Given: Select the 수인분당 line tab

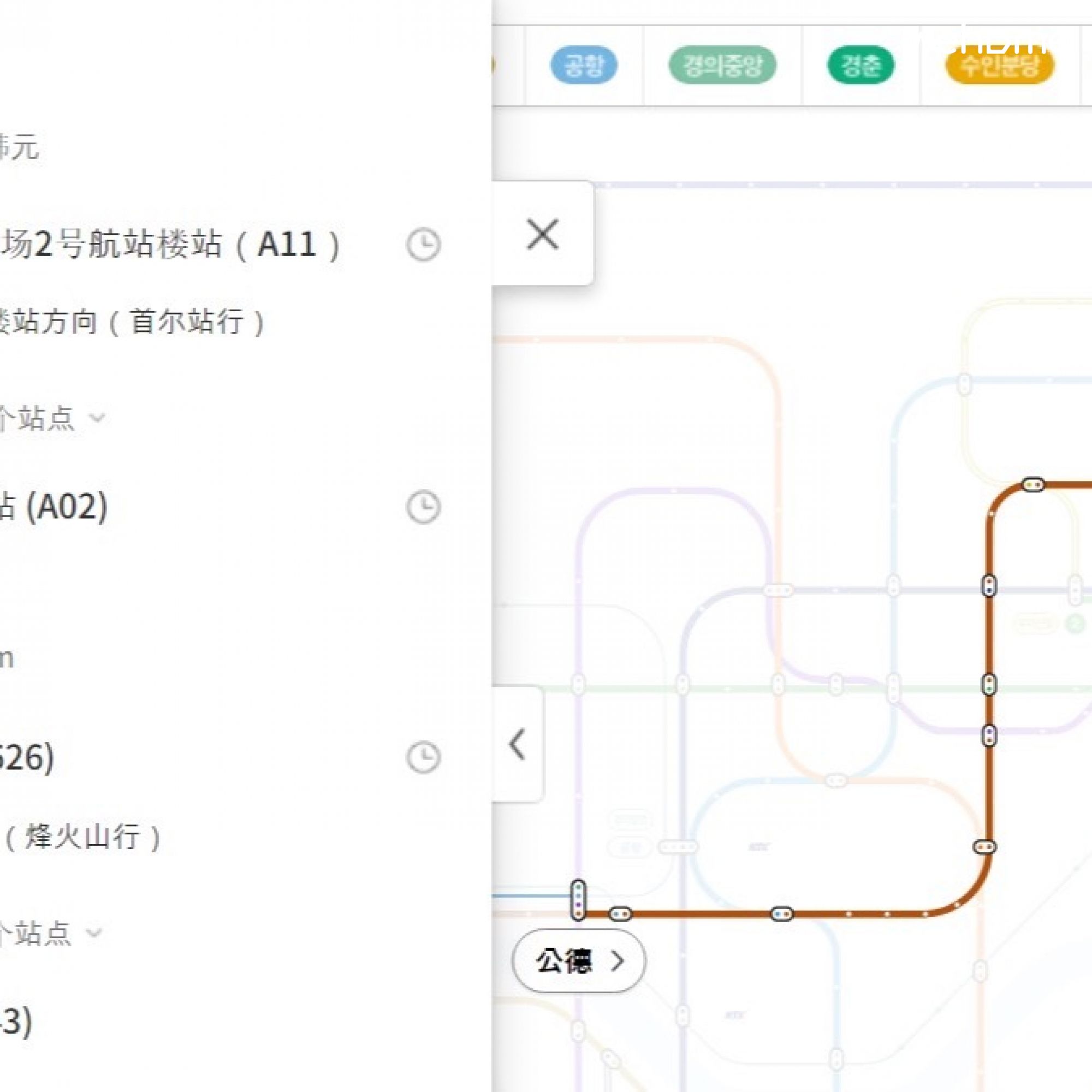Looking at the screenshot, I should coord(999,66).
